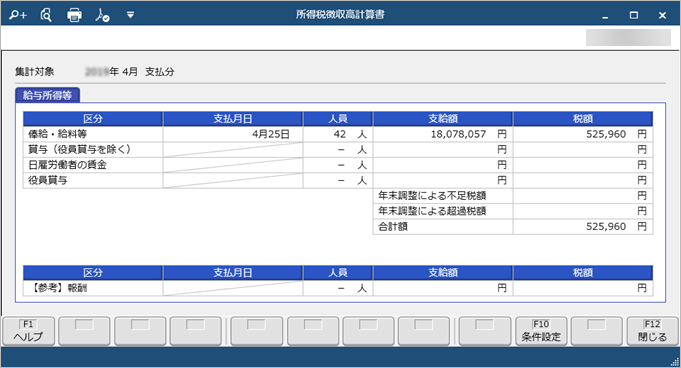Screen dimensions: 681x368
Task: Click 区分 header in lower table
Action: (x=93, y=272)
